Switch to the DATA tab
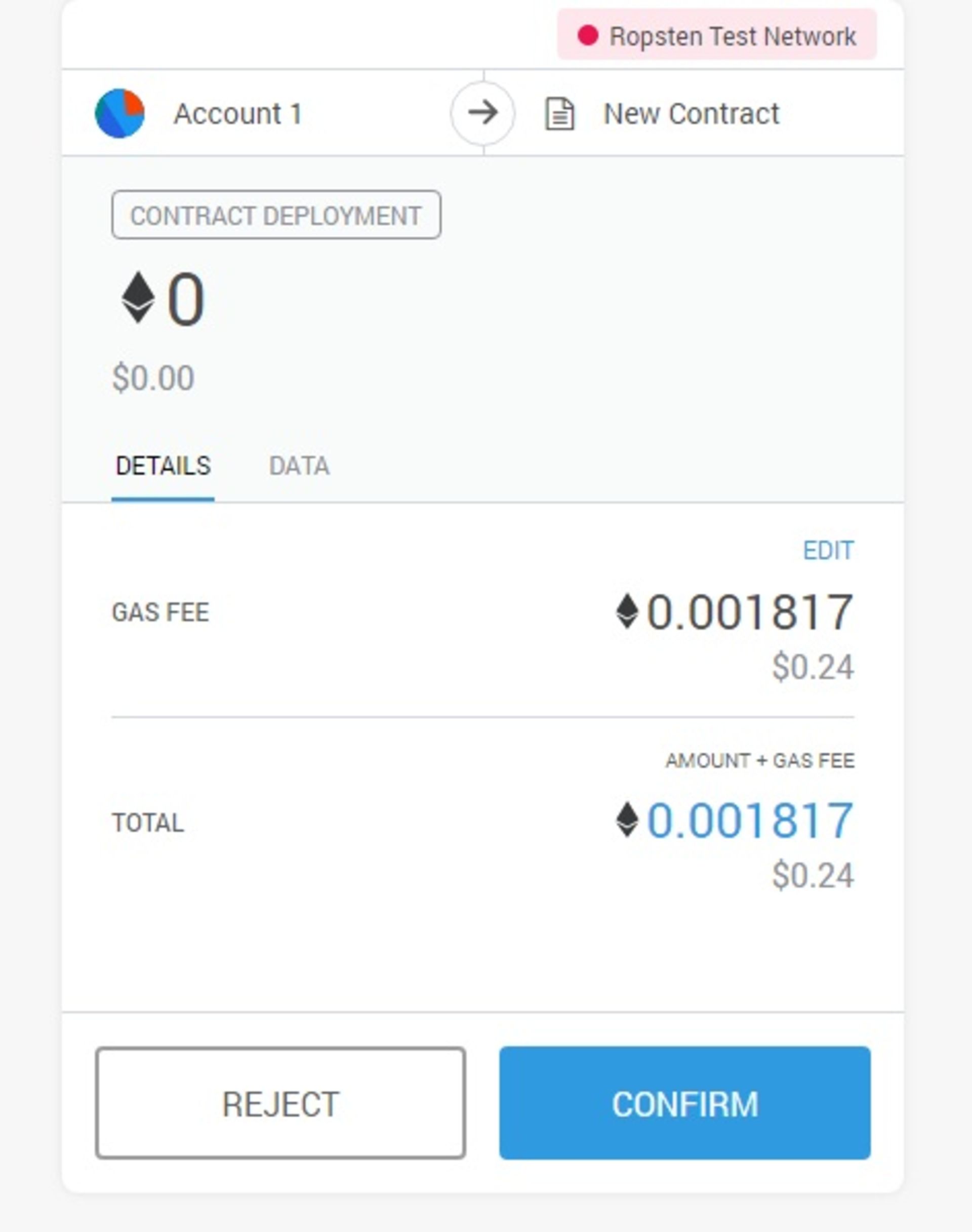Image resolution: width=972 pixels, height=1232 pixels. (x=299, y=466)
